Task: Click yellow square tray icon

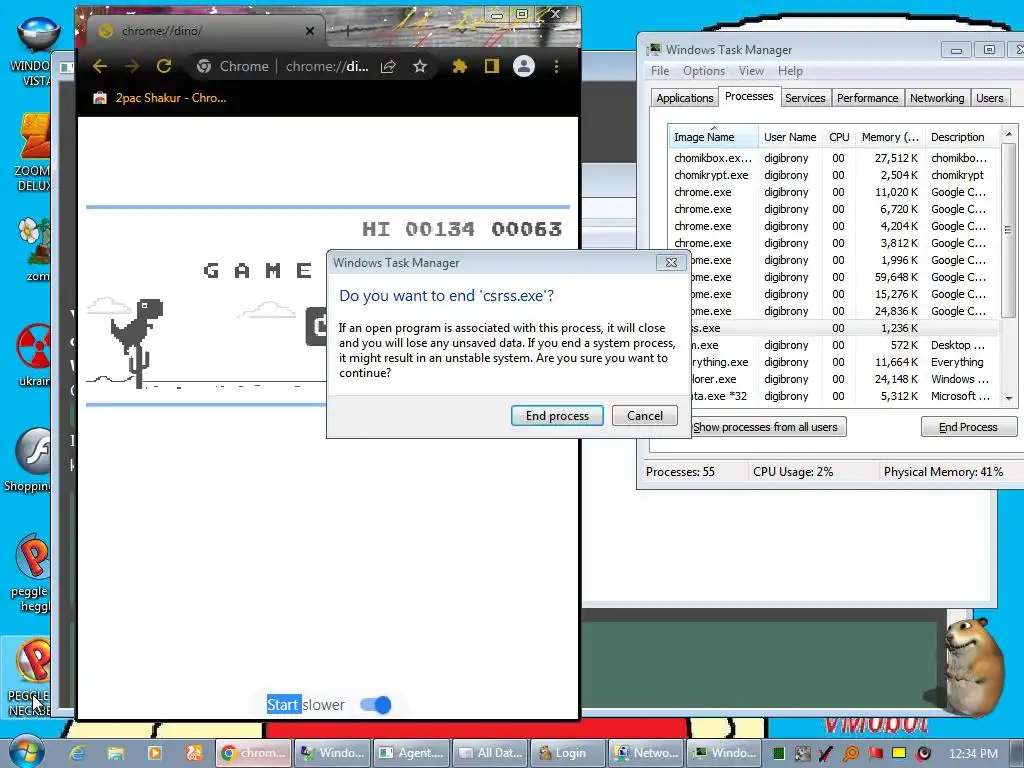Action: 899,753
